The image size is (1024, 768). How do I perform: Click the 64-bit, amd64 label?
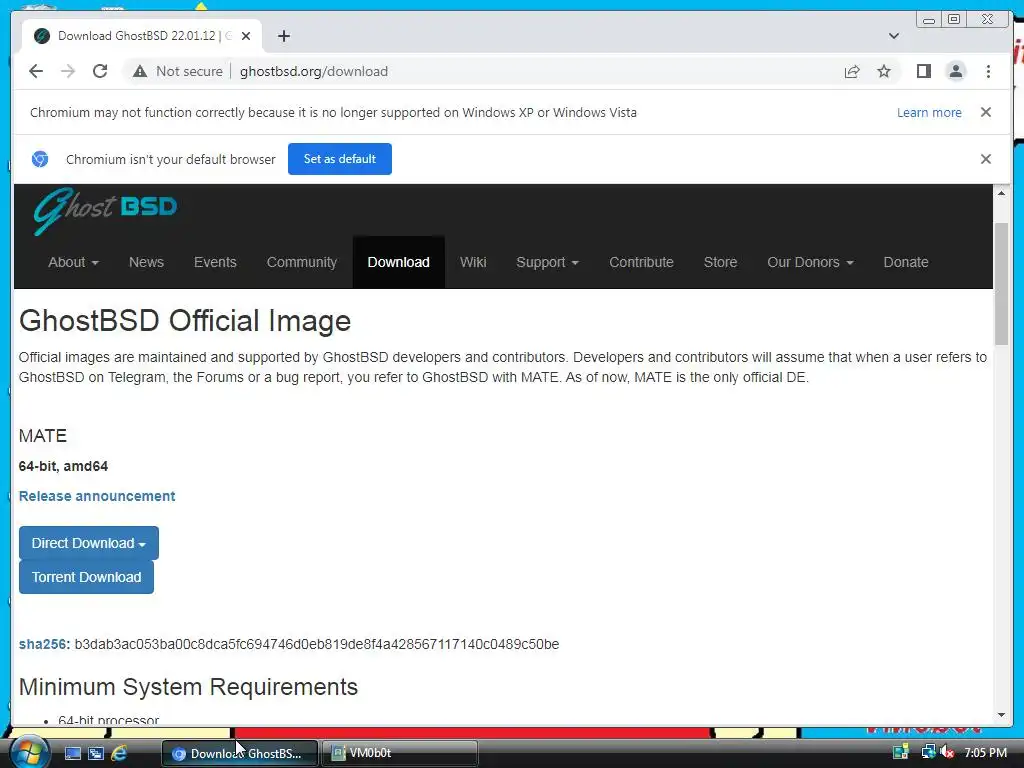tap(63, 466)
